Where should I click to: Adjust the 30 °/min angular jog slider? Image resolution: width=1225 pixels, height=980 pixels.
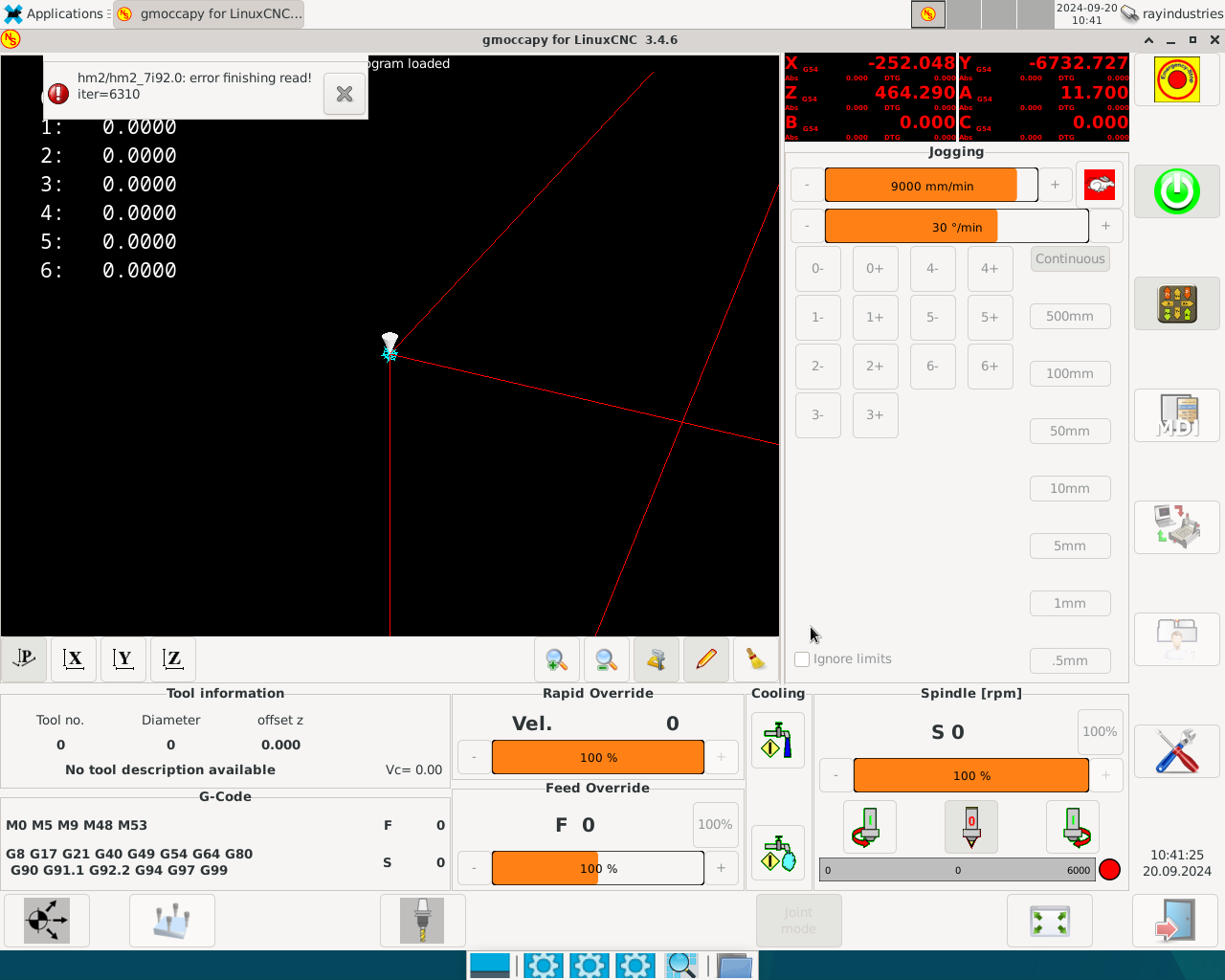point(957,227)
